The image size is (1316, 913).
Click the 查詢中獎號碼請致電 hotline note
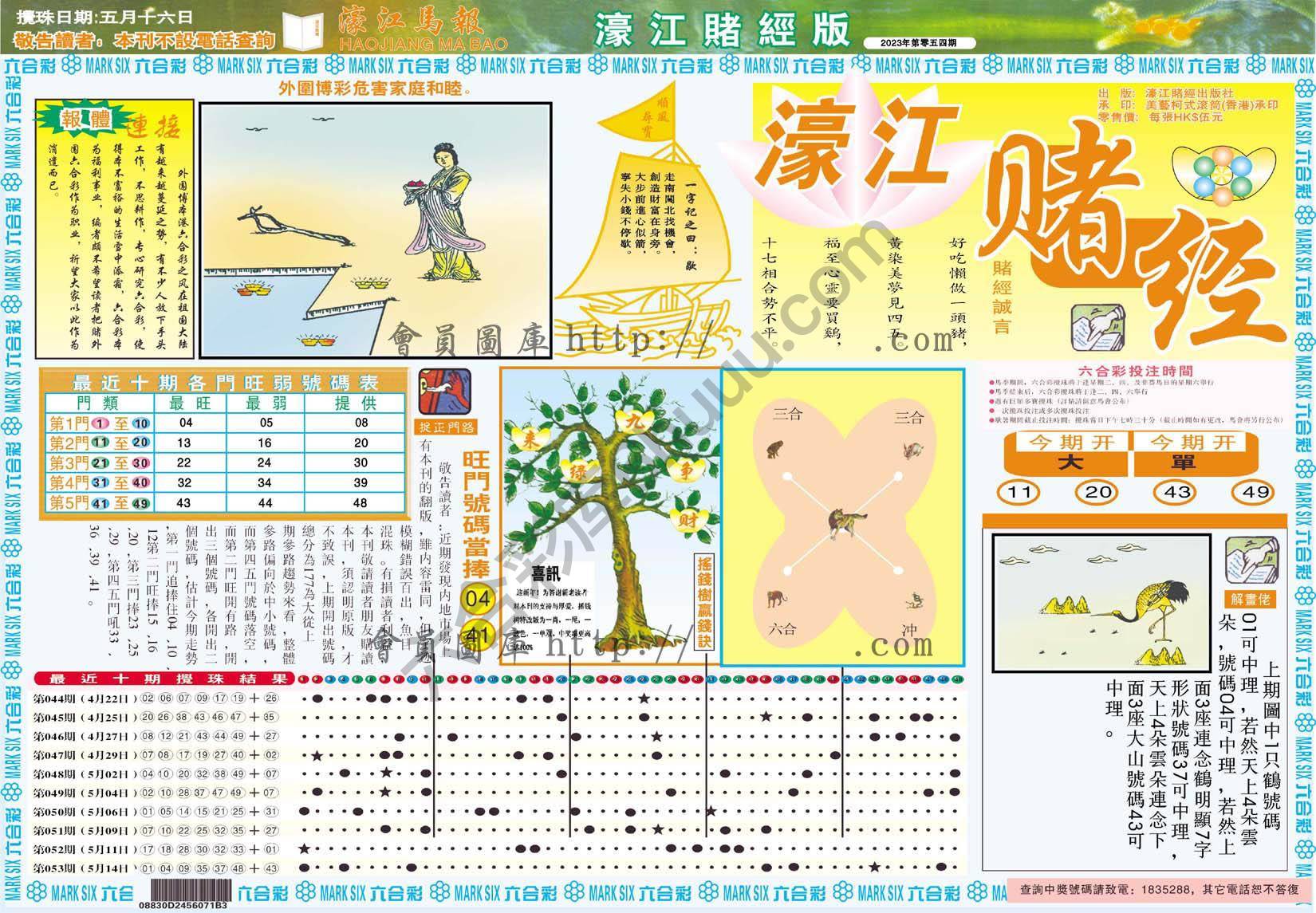tap(1160, 888)
